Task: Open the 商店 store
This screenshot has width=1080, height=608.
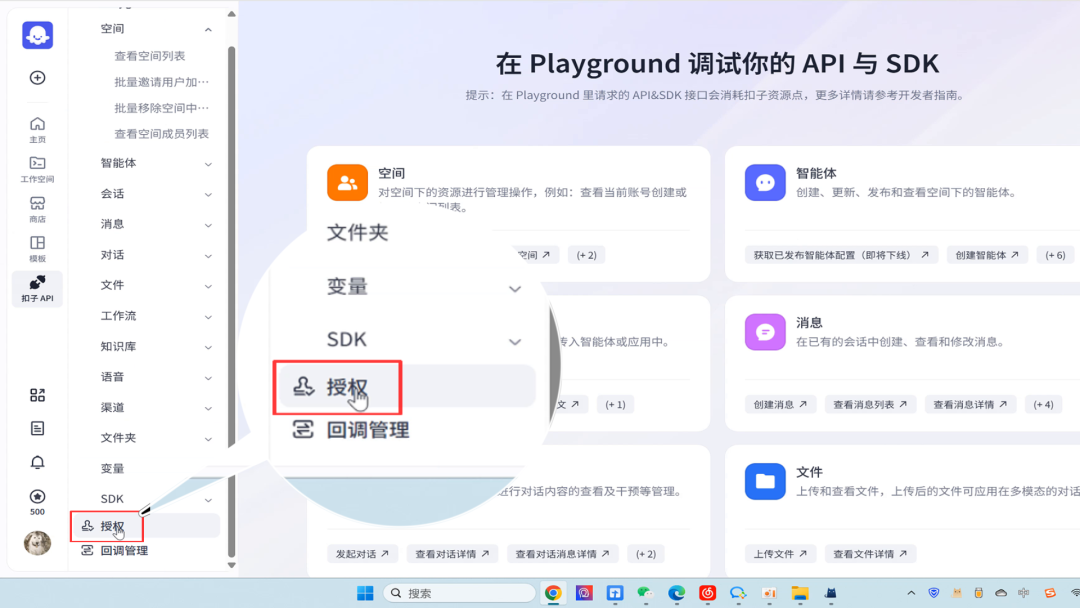Action: (37, 209)
